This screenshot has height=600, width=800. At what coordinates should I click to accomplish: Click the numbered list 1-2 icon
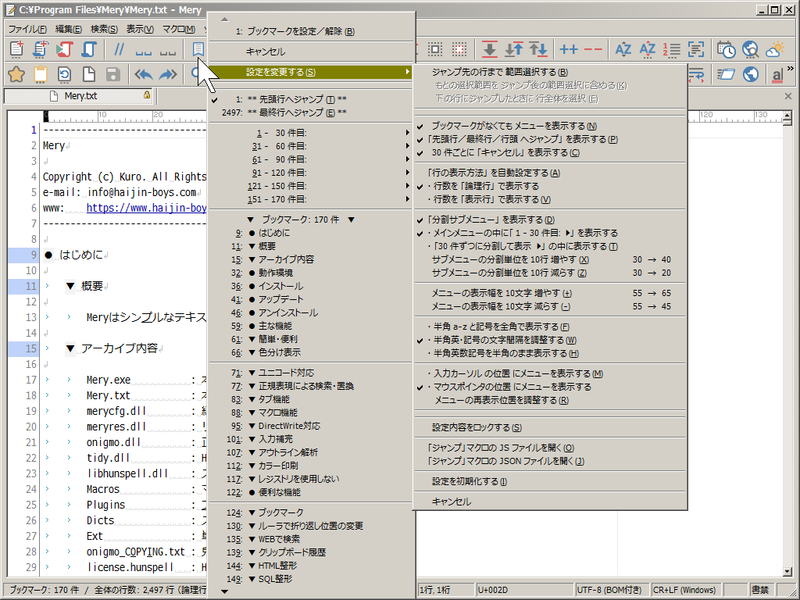pyautogui.click(x=671, y=49)
